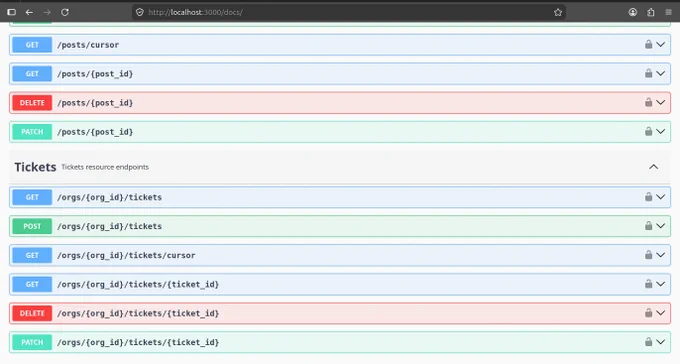Screen dimensions: 680x364
Task: Click the GET badge on /orgs/{org_id}/tickets/cursor
Action: pyautogui.click(x=32, y=255)
